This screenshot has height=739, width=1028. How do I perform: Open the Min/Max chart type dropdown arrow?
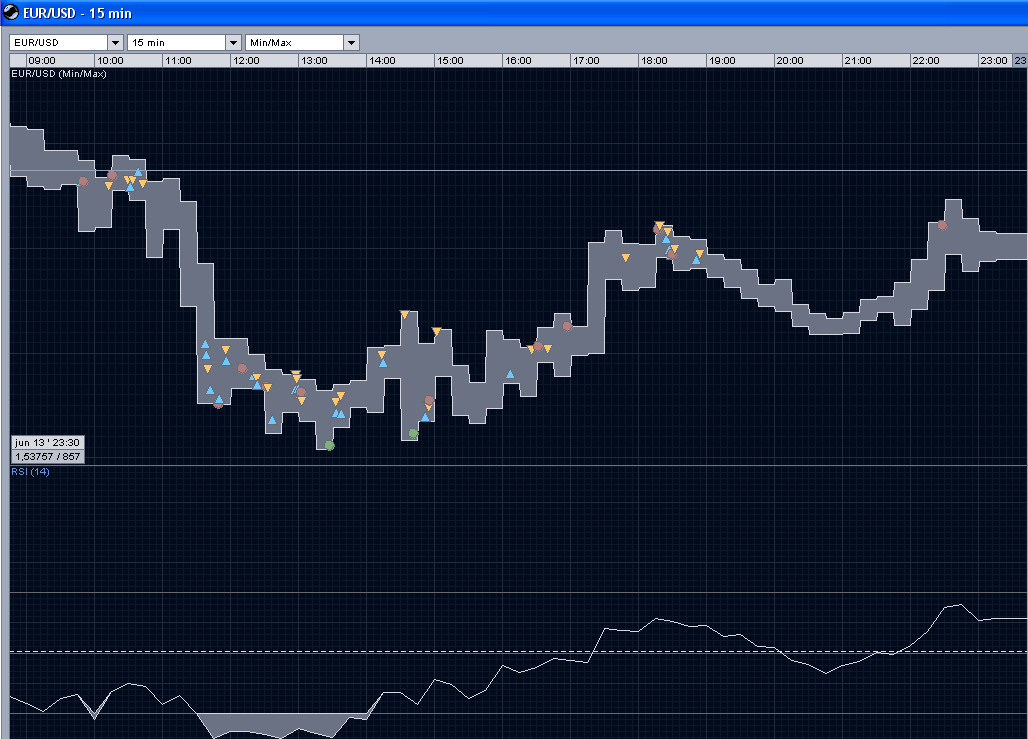point(351,43)
